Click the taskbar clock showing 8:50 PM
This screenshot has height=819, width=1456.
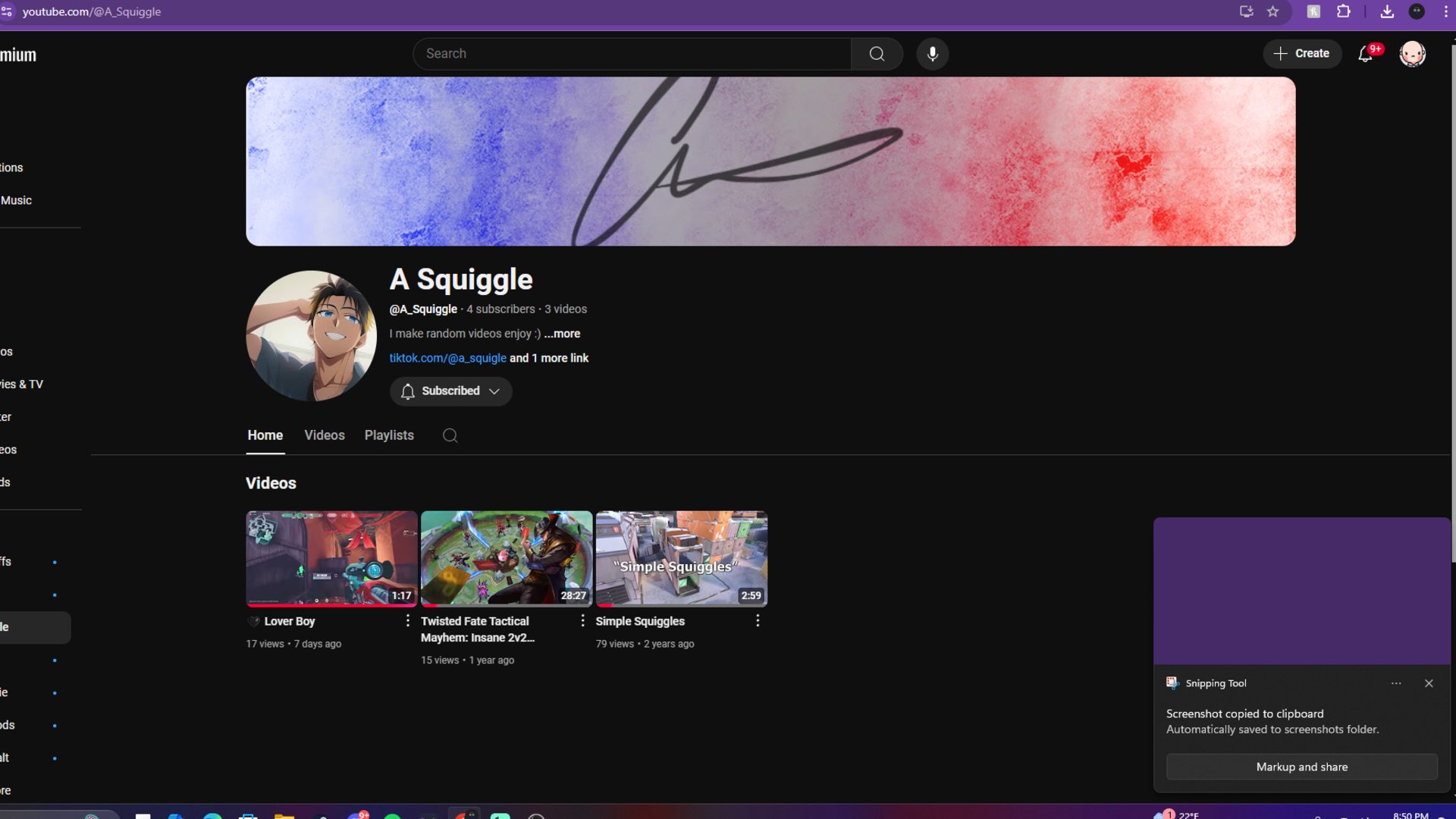tap(1410, 814)
